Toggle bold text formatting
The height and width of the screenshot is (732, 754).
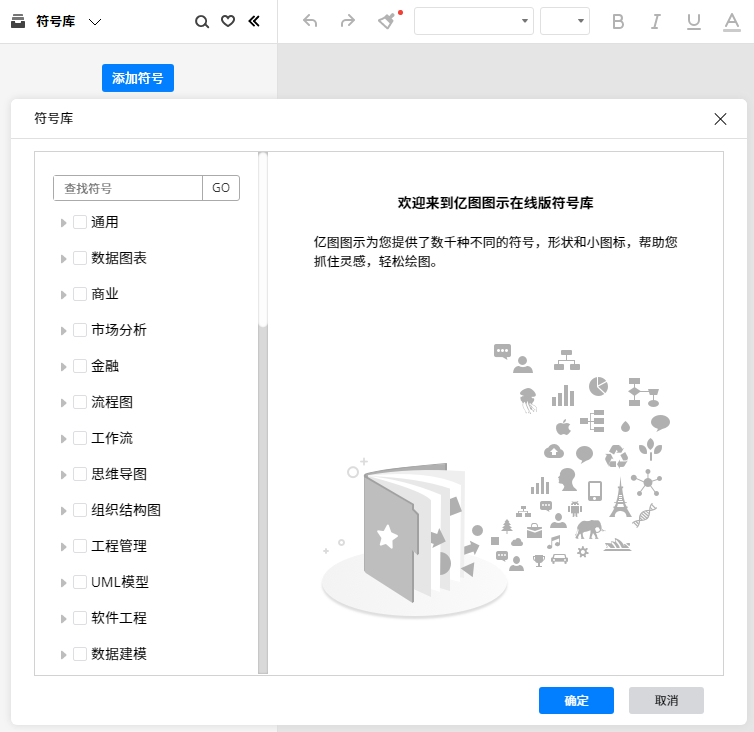[618, 21]
